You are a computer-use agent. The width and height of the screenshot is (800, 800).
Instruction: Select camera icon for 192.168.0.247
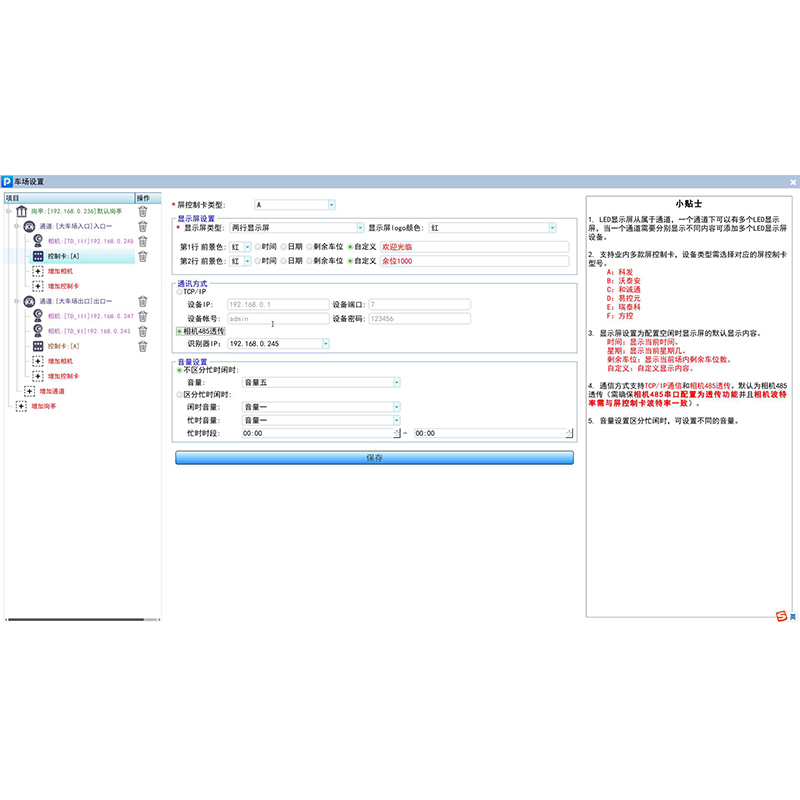click(x=38, y=316)
